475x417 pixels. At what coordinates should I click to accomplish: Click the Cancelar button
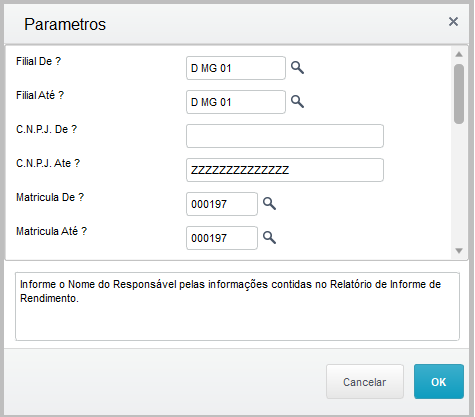tap(365, 382)
